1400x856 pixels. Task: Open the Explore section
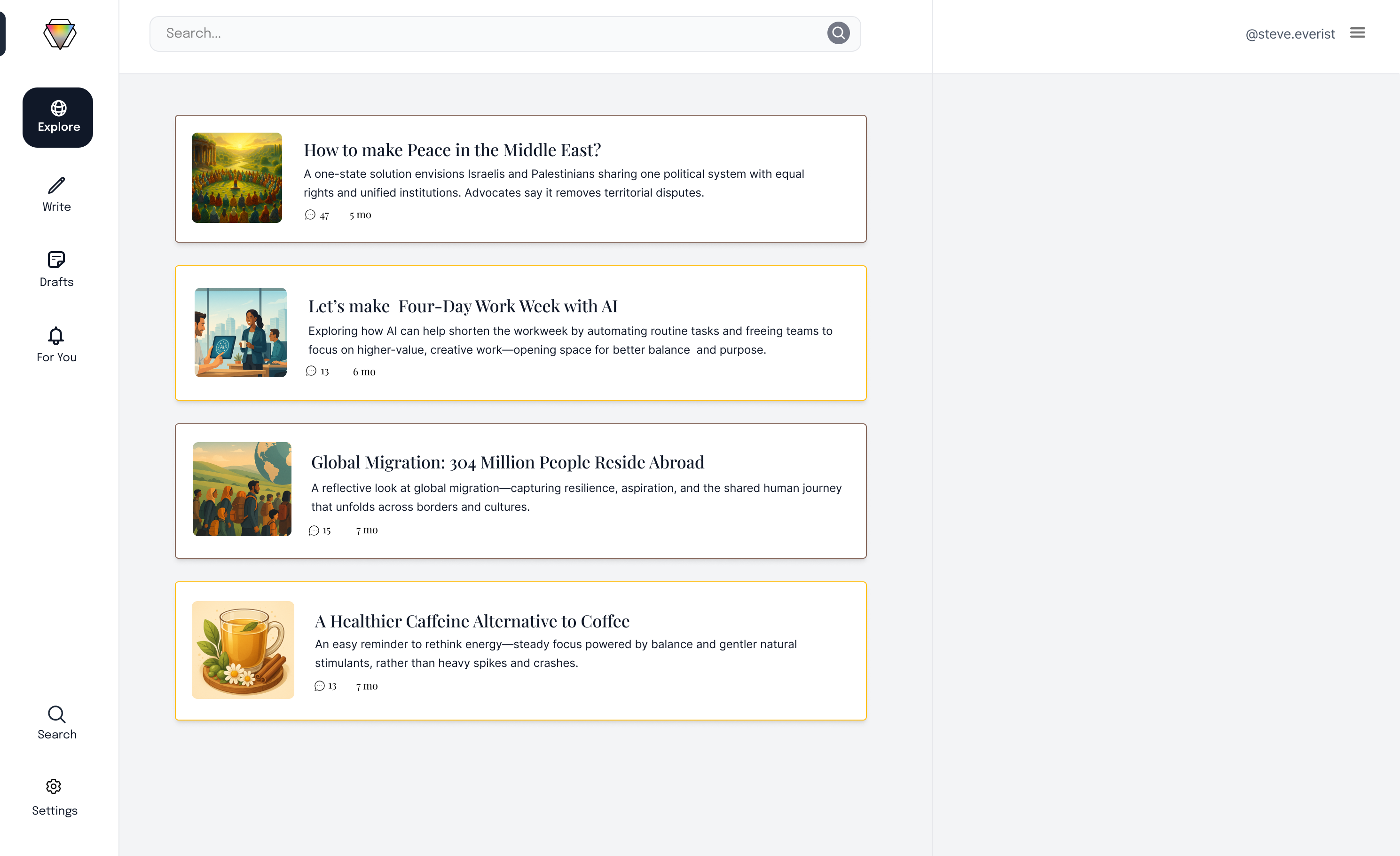tap(58, 117)
